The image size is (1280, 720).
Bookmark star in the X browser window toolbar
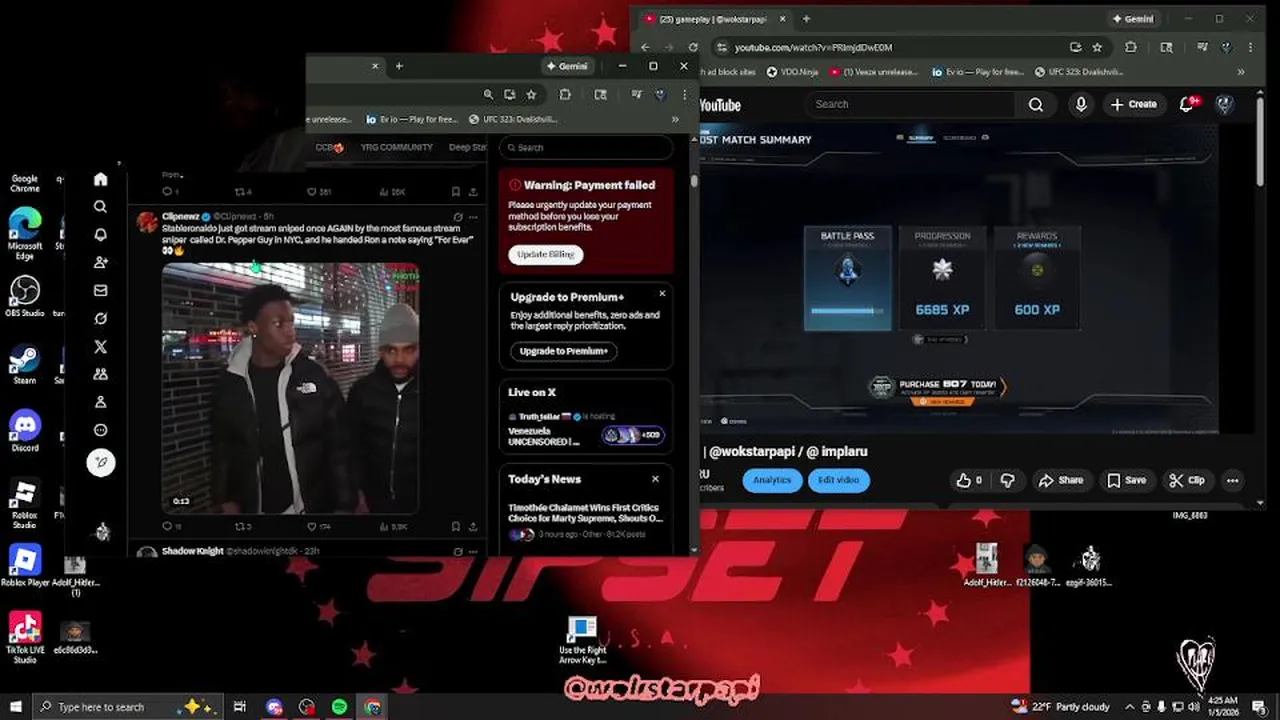pos(531,94)
